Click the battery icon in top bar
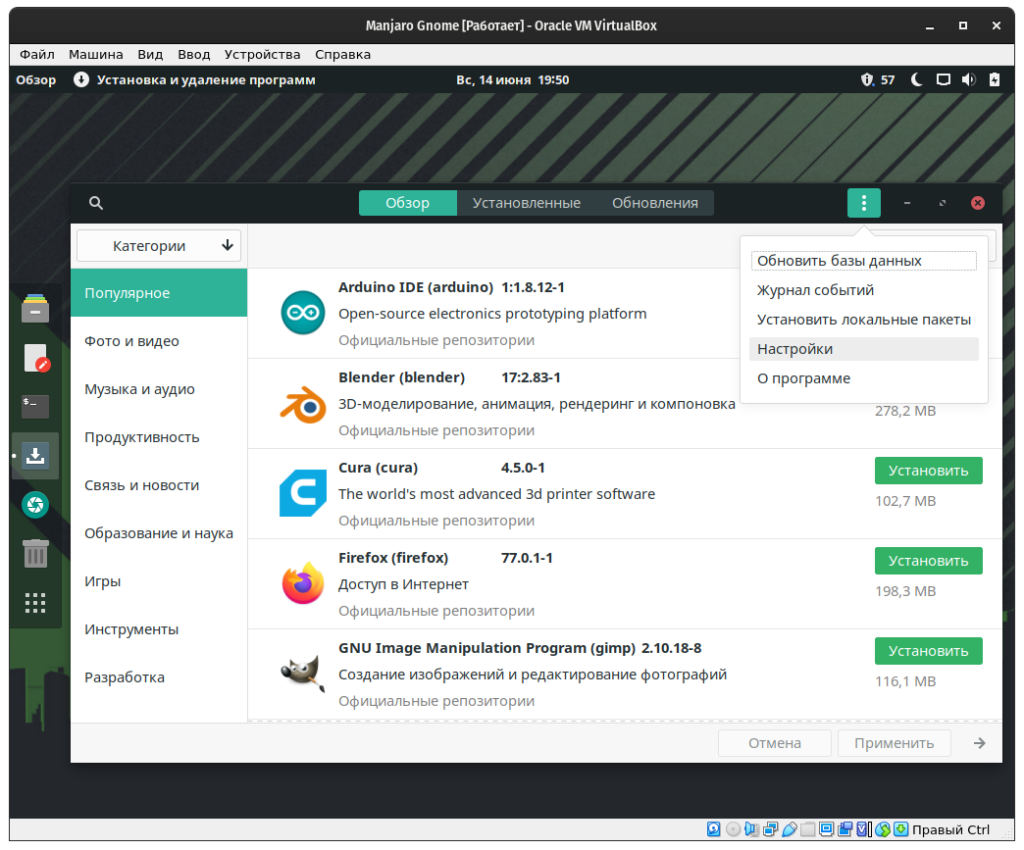Viewport: 1024px width, 850px height. coord(994,80)
